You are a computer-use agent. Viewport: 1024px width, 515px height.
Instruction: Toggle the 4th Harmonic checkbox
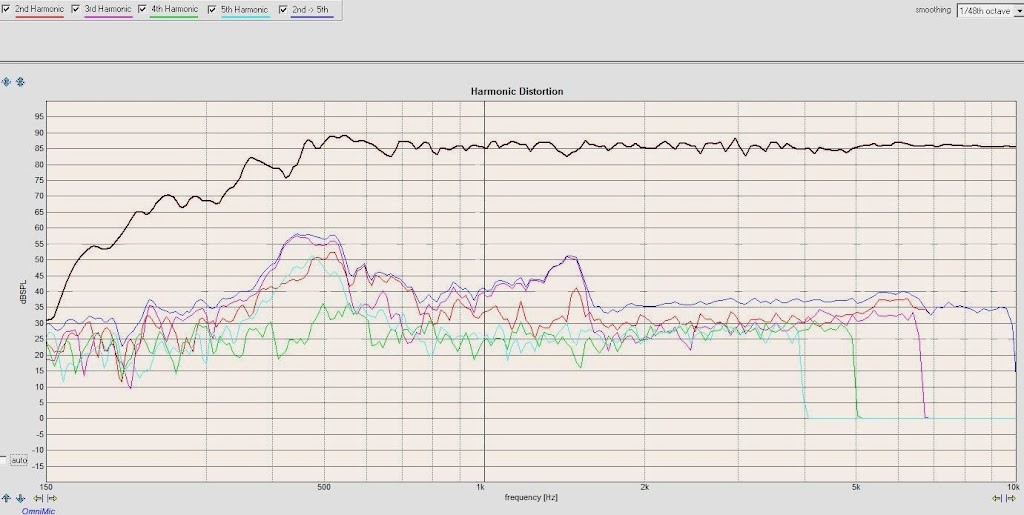tap(142, 9)
